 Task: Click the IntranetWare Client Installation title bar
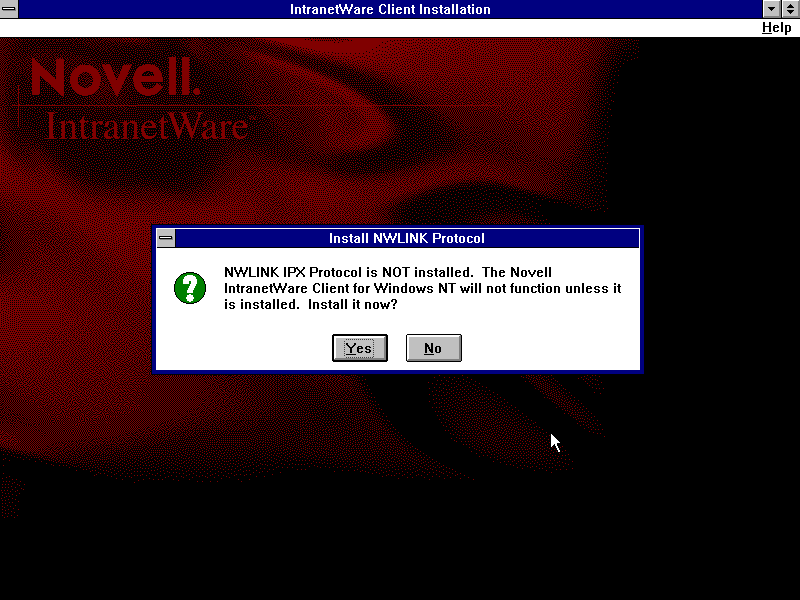coord(390,9)
